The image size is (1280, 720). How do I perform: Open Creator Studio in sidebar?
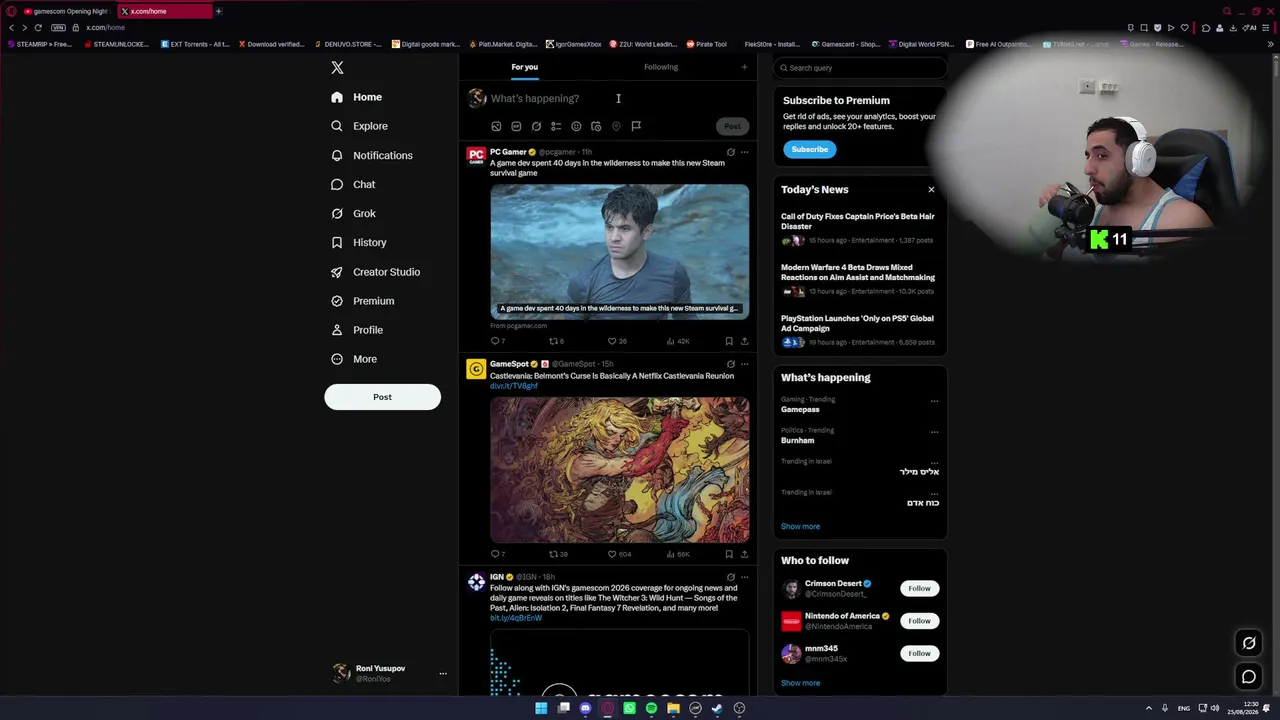[375, 272]
